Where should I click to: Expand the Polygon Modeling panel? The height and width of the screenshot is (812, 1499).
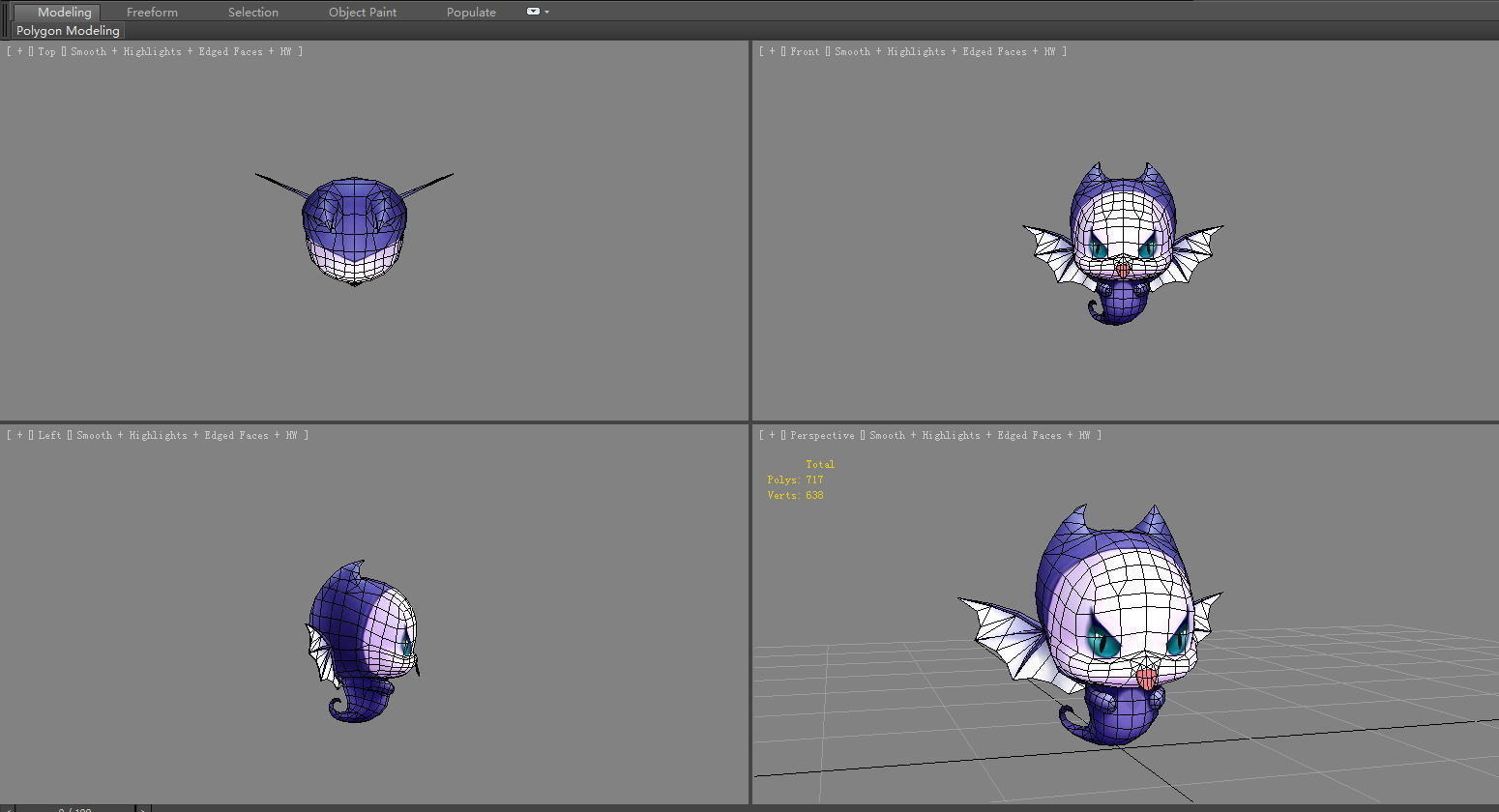click(68, 31)
